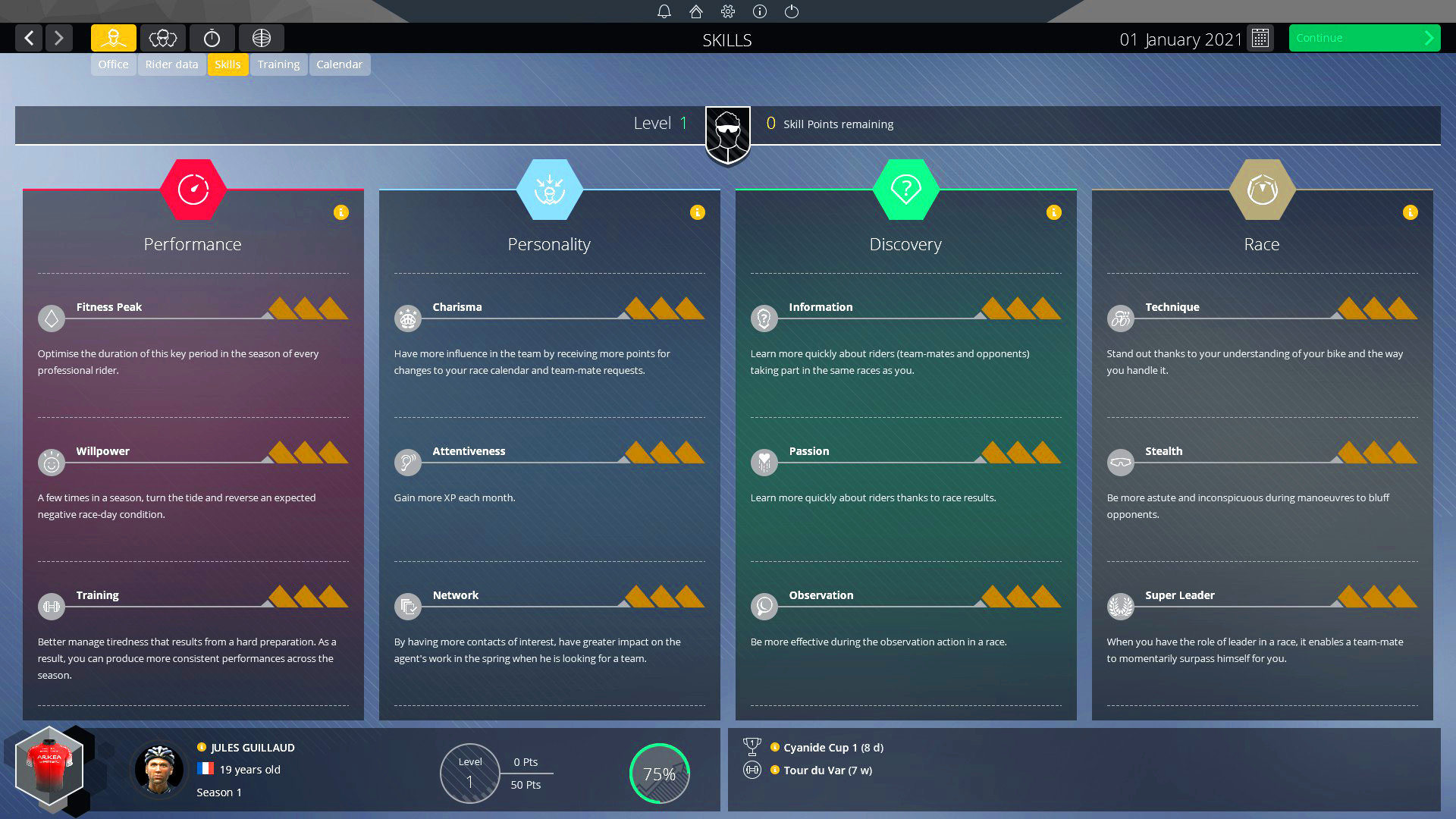The width and height of the screenshot is (1456, 819).
Task: Select the Training tab
Action: [x=278, y=64]
